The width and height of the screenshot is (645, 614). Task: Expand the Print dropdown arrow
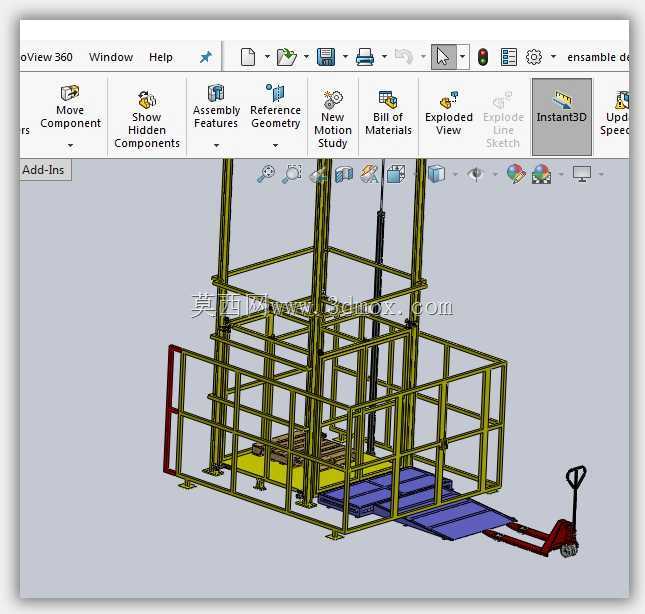pyautogui.click(x=384, y=56)
